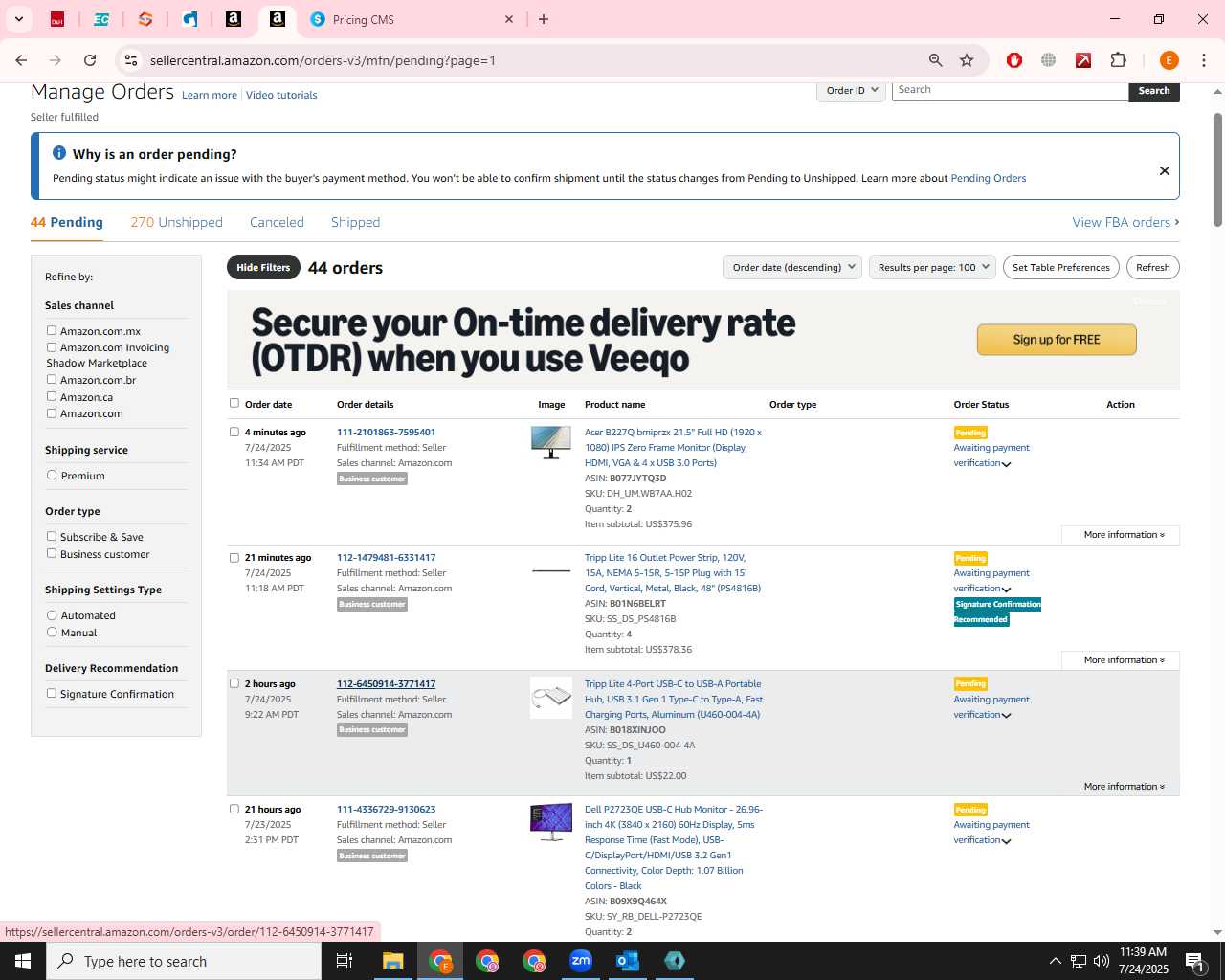This screenshot has height=980, width=1225.
Task: Click the Hide Filters button
Action: [x=263, y=267]
